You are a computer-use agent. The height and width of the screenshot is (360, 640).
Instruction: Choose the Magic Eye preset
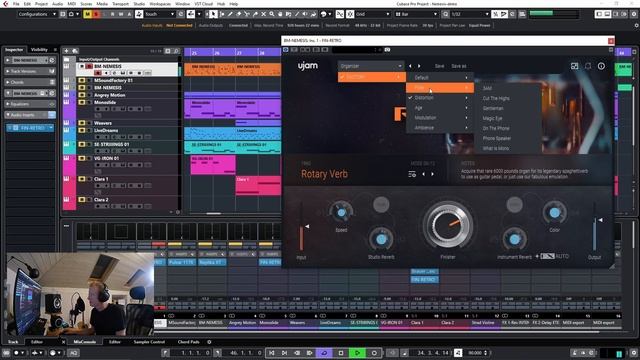[x=492, y=118]
